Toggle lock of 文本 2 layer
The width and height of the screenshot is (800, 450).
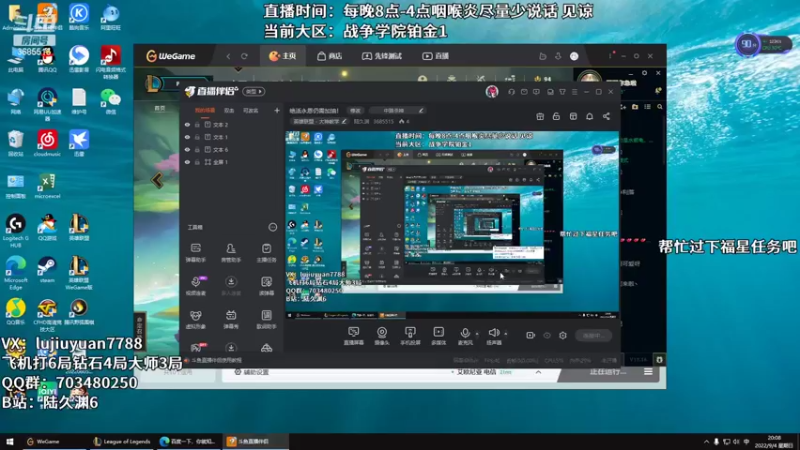(197, 124)
